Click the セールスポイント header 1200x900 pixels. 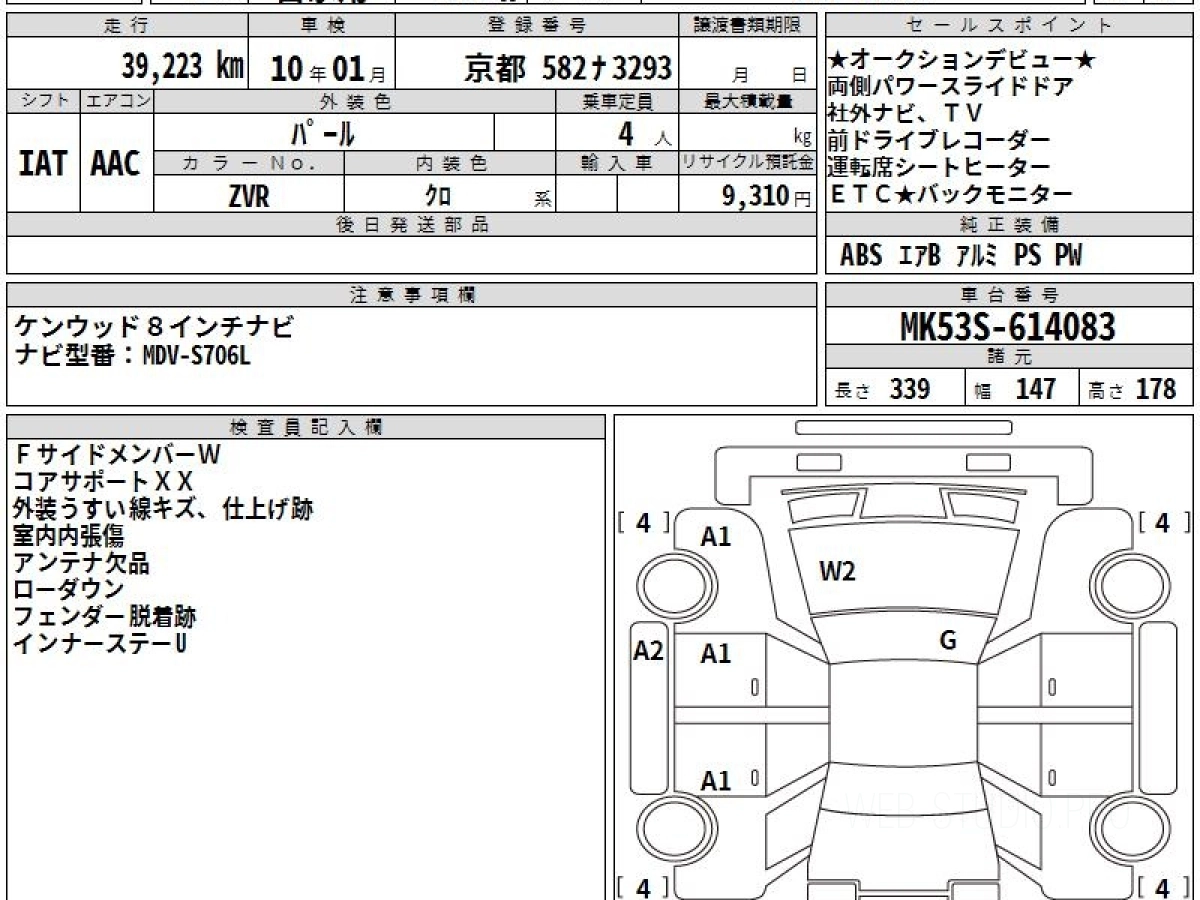(x=1010, y=25)
